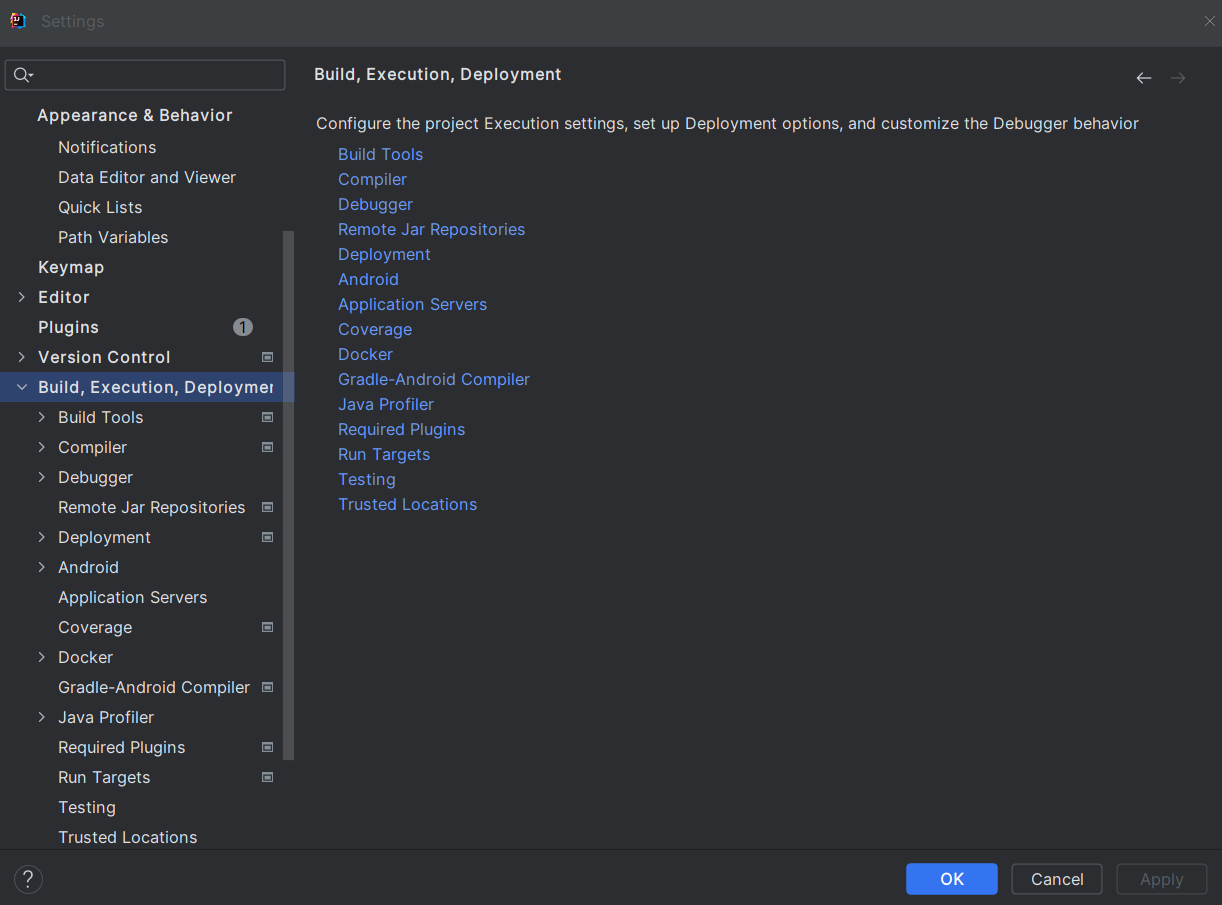Click the sidebar vertical scrollbar
The width and height of the screenshot is (1222, 905).
click(x=289, y=495)
